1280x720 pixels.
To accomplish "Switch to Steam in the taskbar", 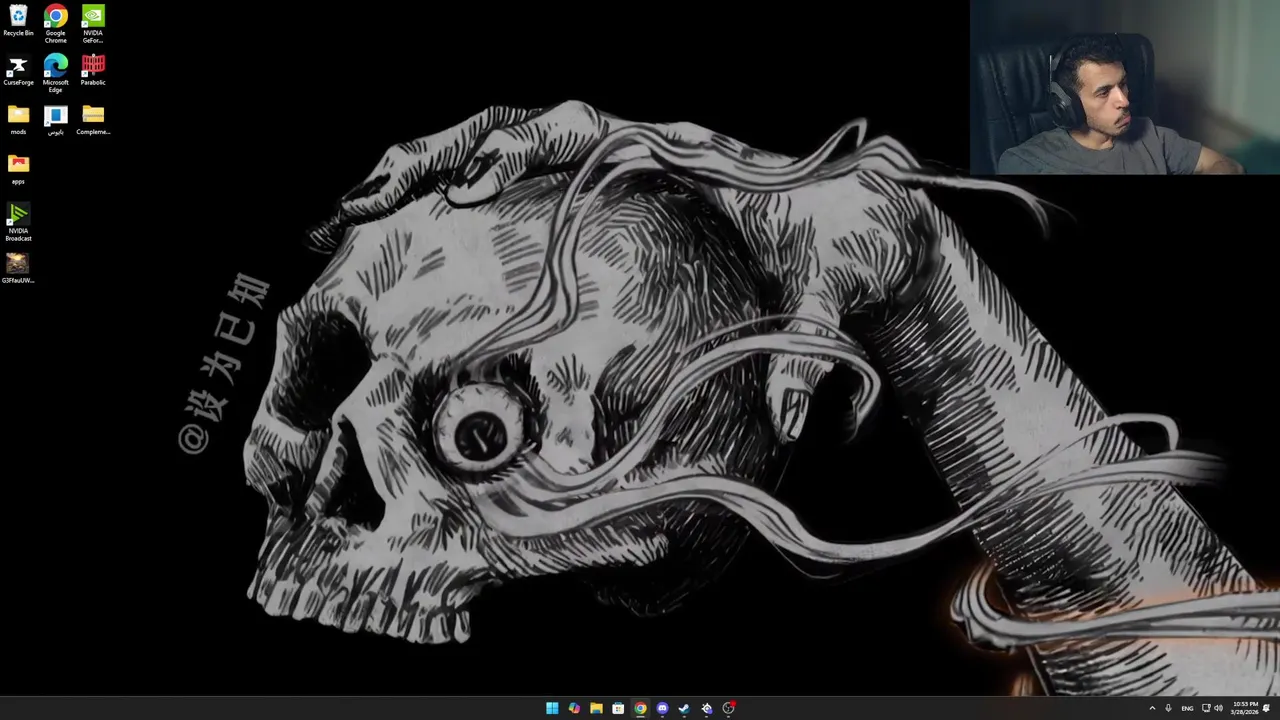I will [684, 708].
